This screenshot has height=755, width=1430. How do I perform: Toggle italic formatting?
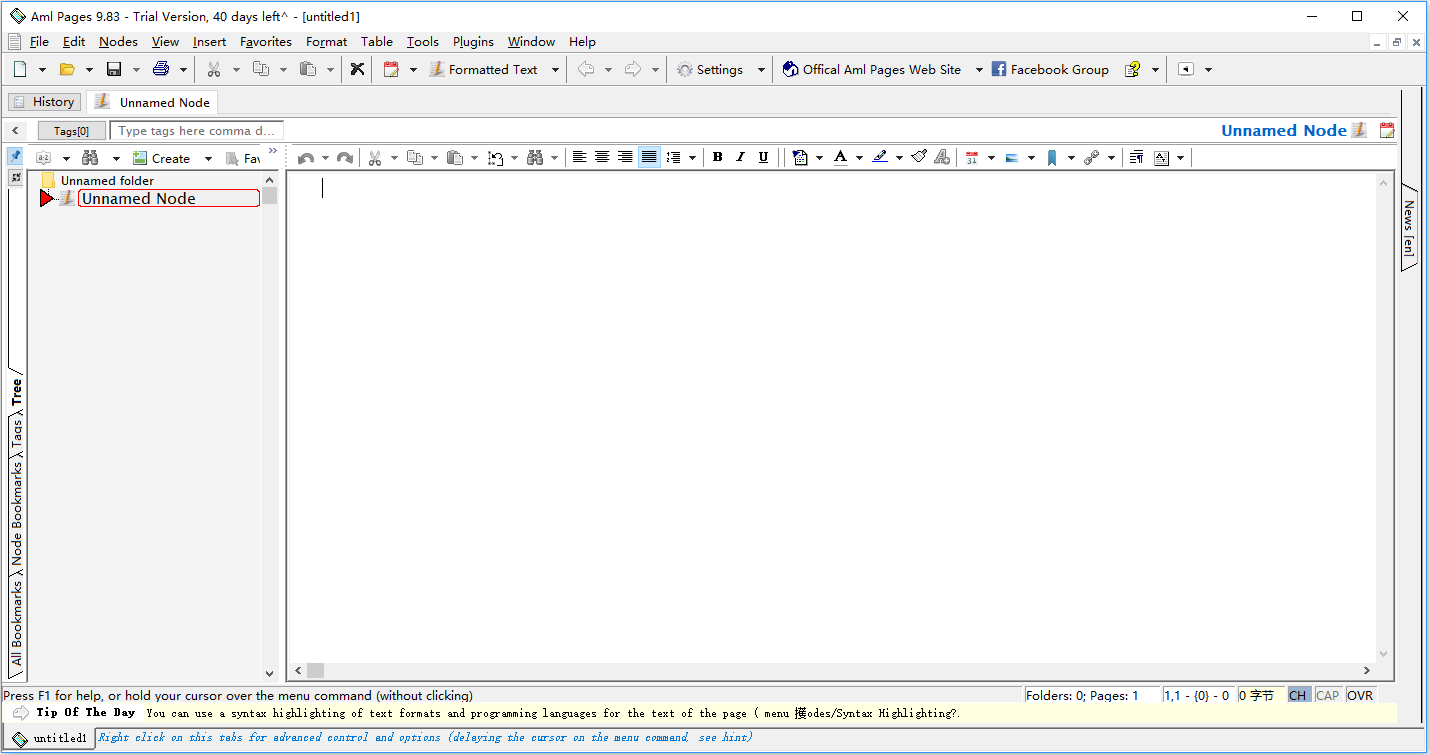pyautogui.click(x=740, y=157)
